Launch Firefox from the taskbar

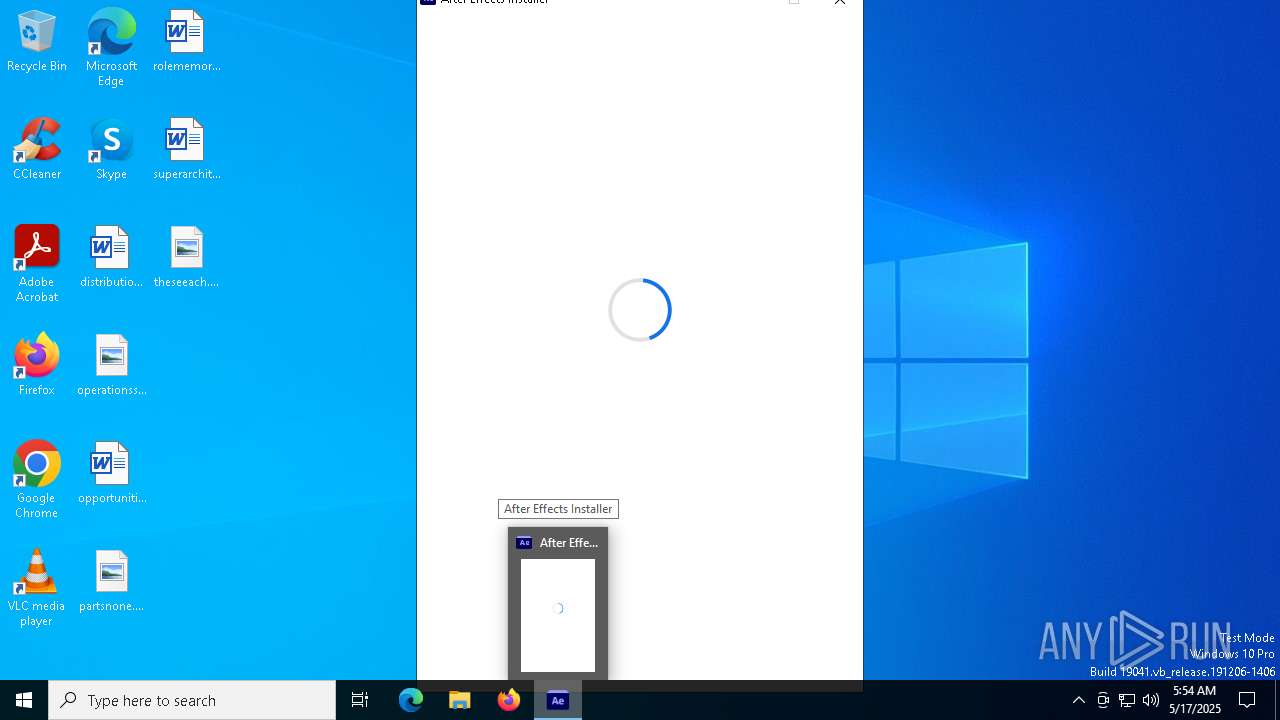click(x=509, y=700)
